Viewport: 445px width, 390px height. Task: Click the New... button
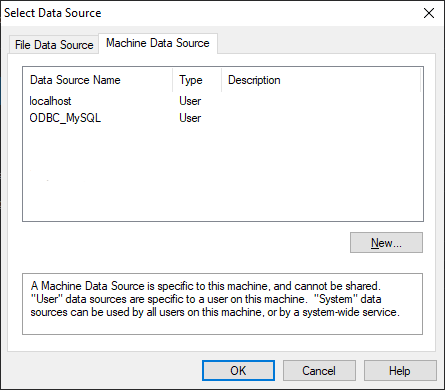coord(386,243)
